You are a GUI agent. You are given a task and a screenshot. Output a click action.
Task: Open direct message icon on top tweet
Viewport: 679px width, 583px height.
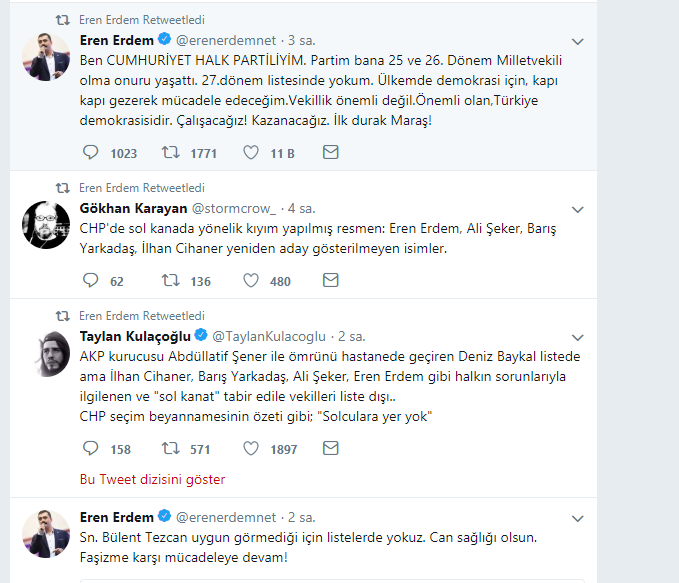point(331,153)
